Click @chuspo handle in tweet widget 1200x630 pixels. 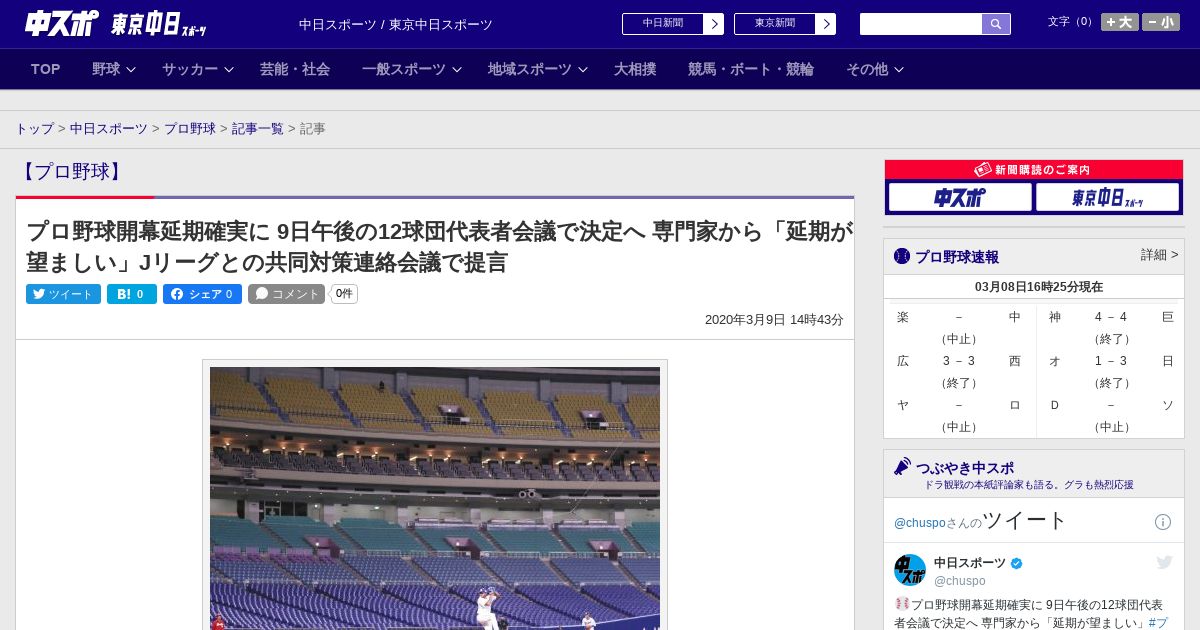click(x=960, y=581)
